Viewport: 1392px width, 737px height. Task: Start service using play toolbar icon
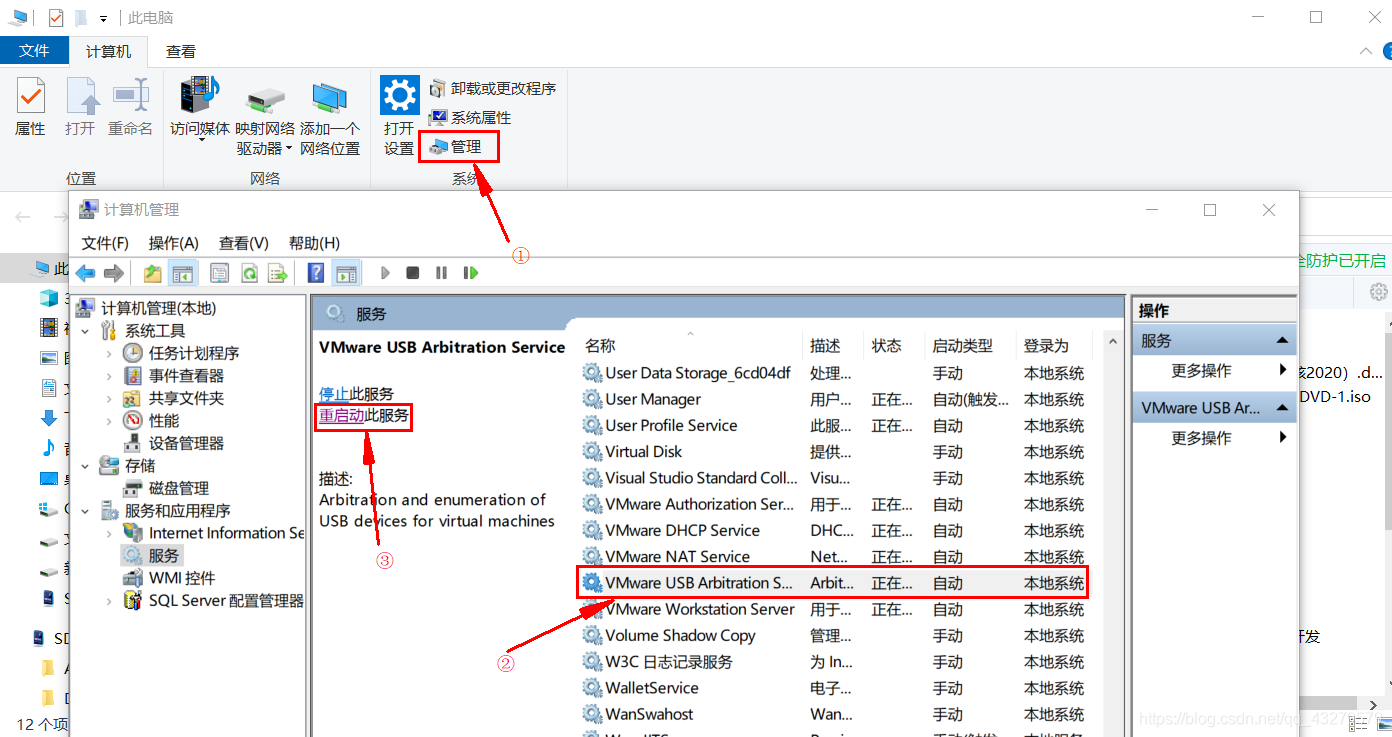(x=385, y=272)
